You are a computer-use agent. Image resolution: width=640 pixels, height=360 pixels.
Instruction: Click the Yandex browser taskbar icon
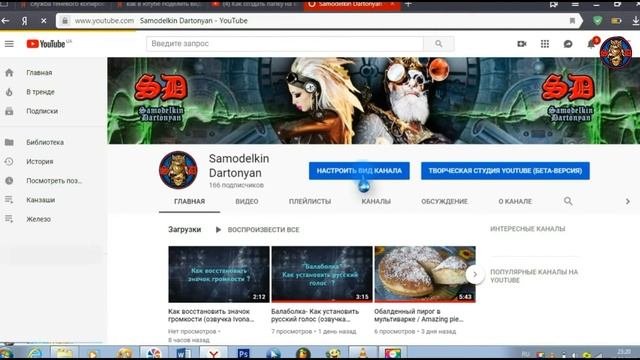(x=213, y=353)
